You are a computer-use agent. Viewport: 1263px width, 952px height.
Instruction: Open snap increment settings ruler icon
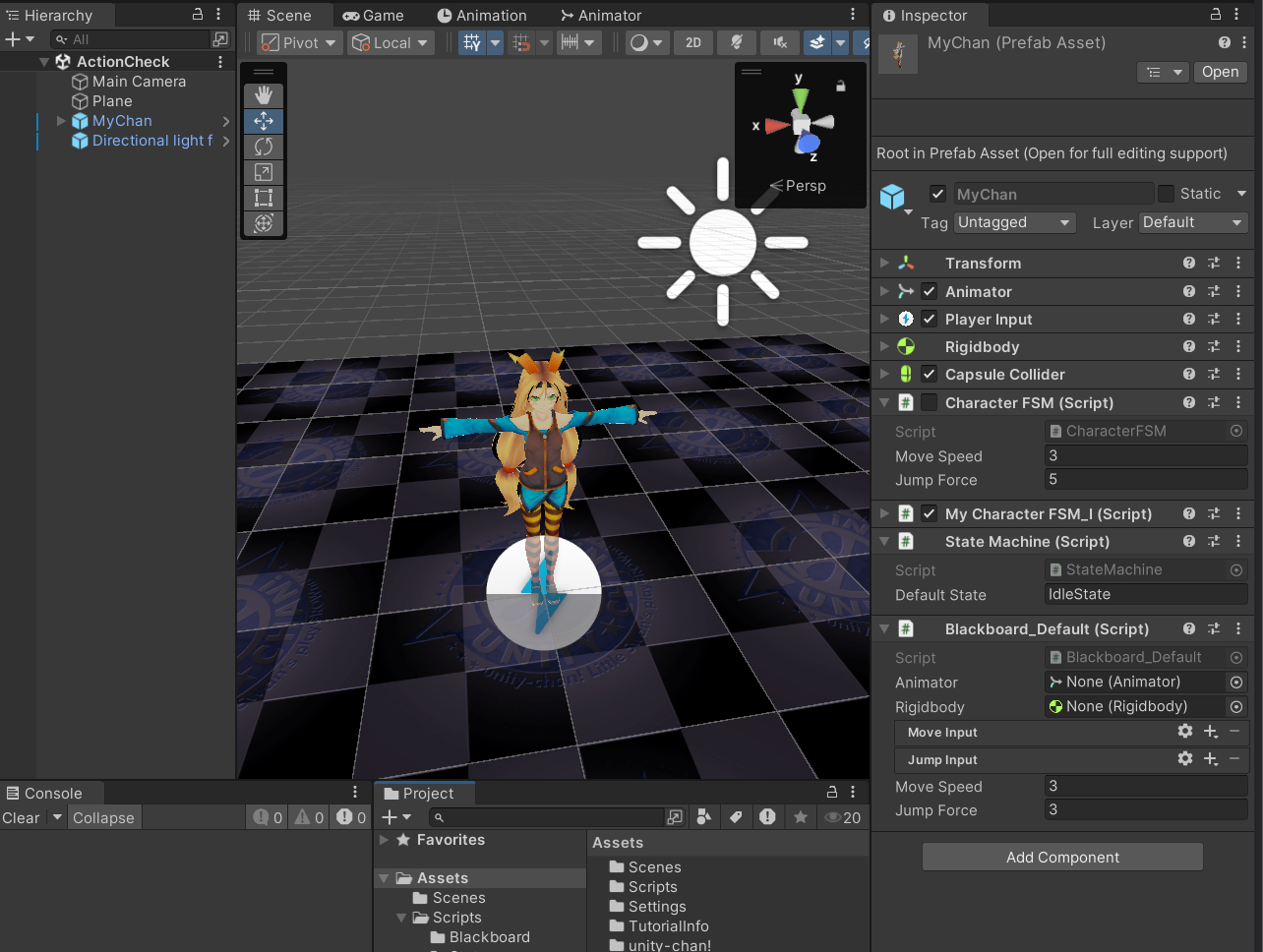[570, 42]
